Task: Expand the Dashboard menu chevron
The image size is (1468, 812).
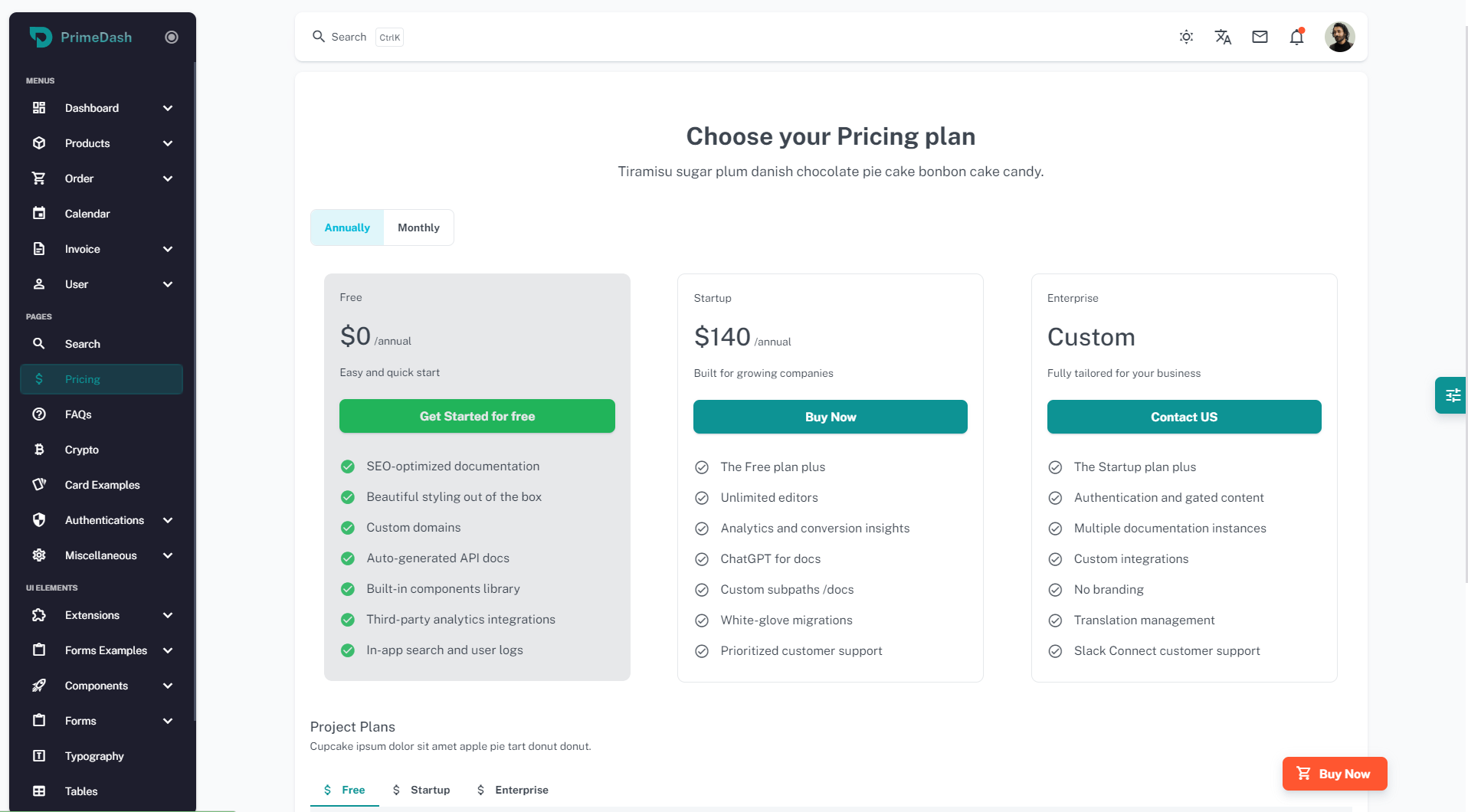Action: click(168, 108)
